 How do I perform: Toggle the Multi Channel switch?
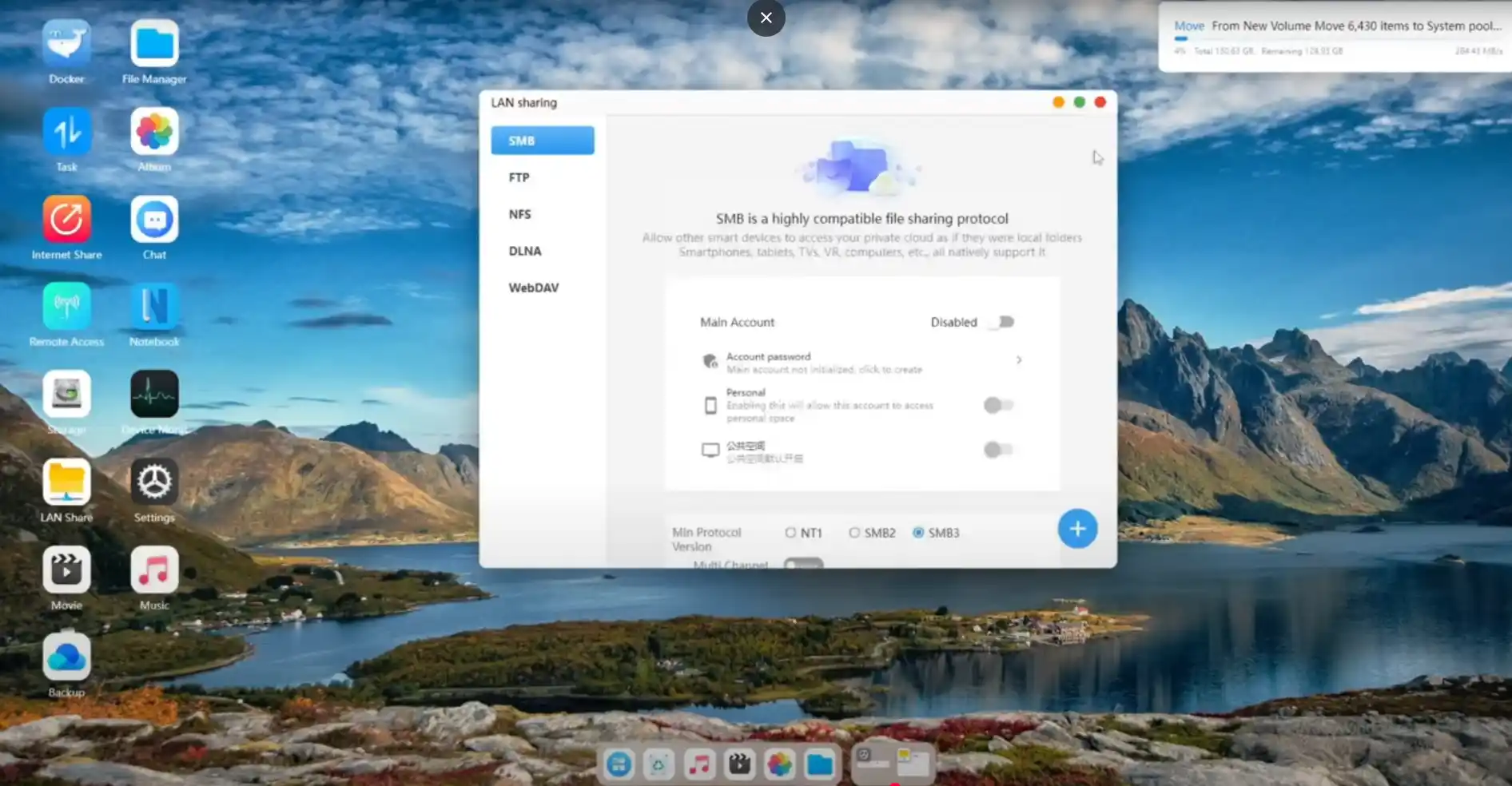click(803, 563)
